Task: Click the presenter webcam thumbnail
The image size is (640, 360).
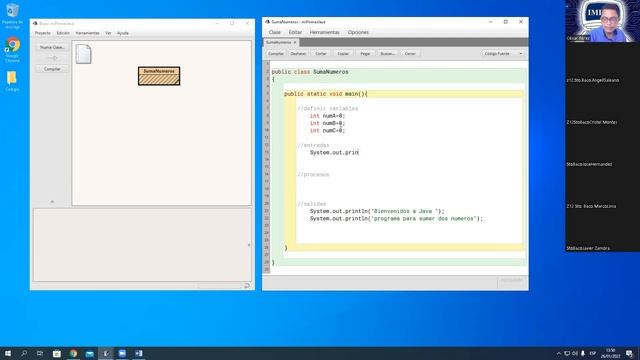Action: point(602,21)
